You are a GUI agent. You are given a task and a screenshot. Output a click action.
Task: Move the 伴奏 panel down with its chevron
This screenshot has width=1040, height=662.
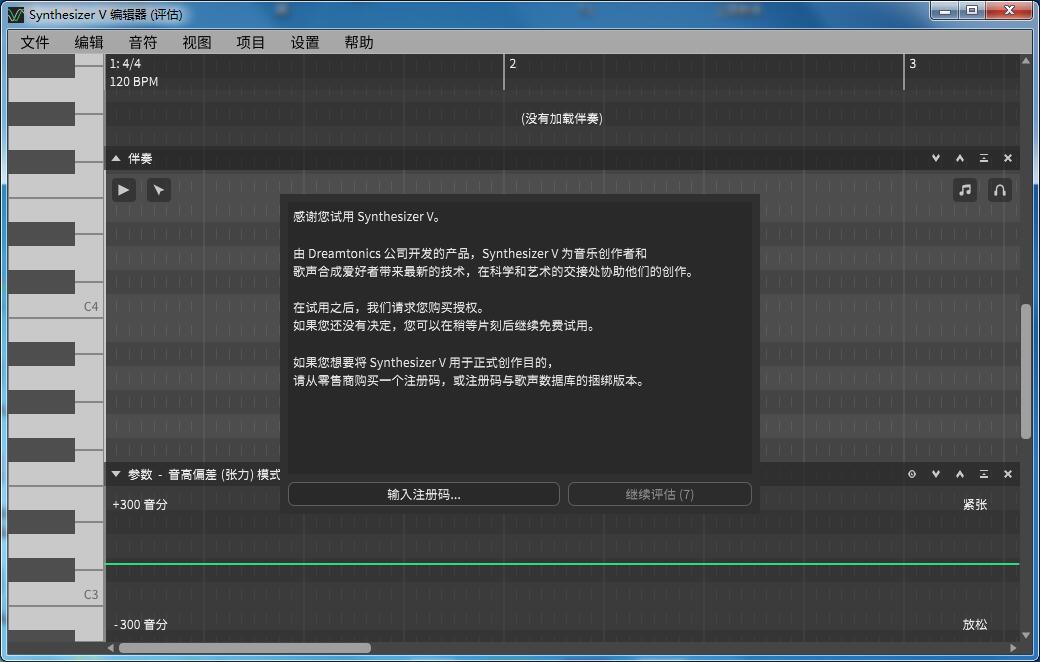coord(936,158)
